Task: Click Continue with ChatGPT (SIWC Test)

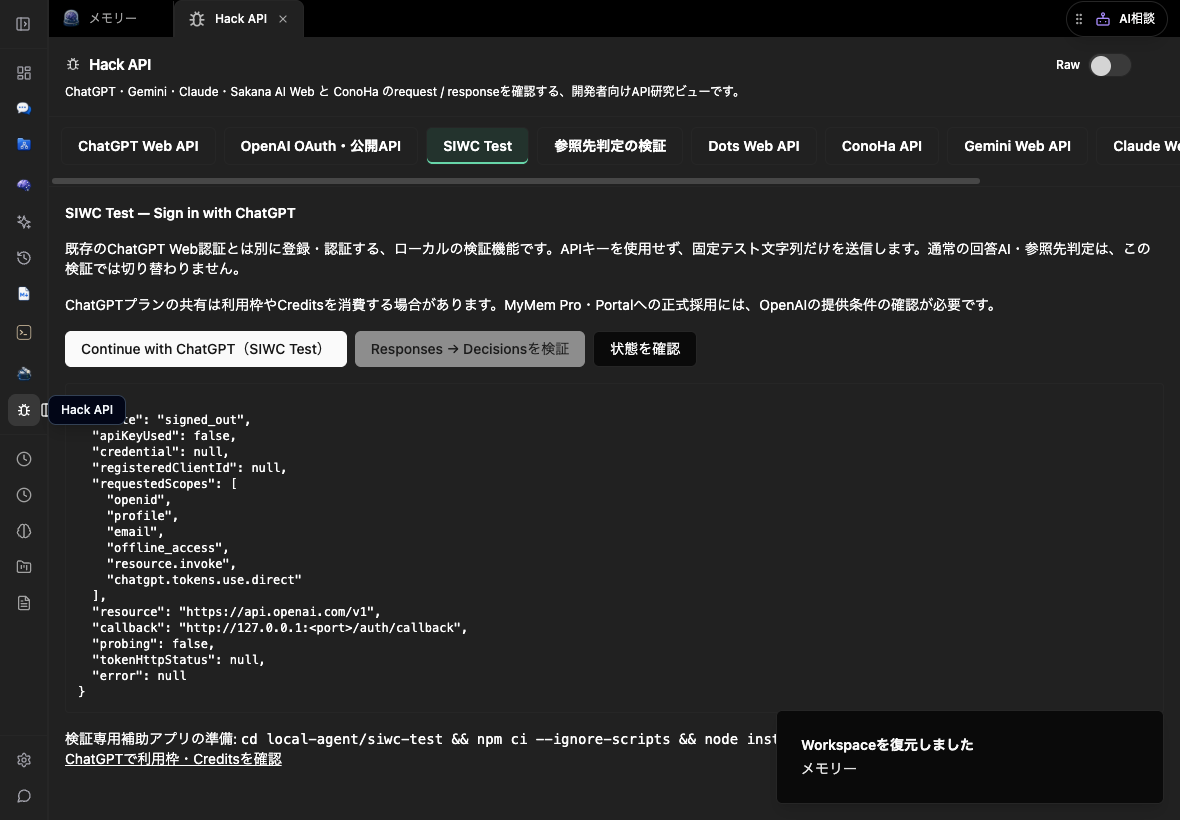Action: [x=205, y=349]
